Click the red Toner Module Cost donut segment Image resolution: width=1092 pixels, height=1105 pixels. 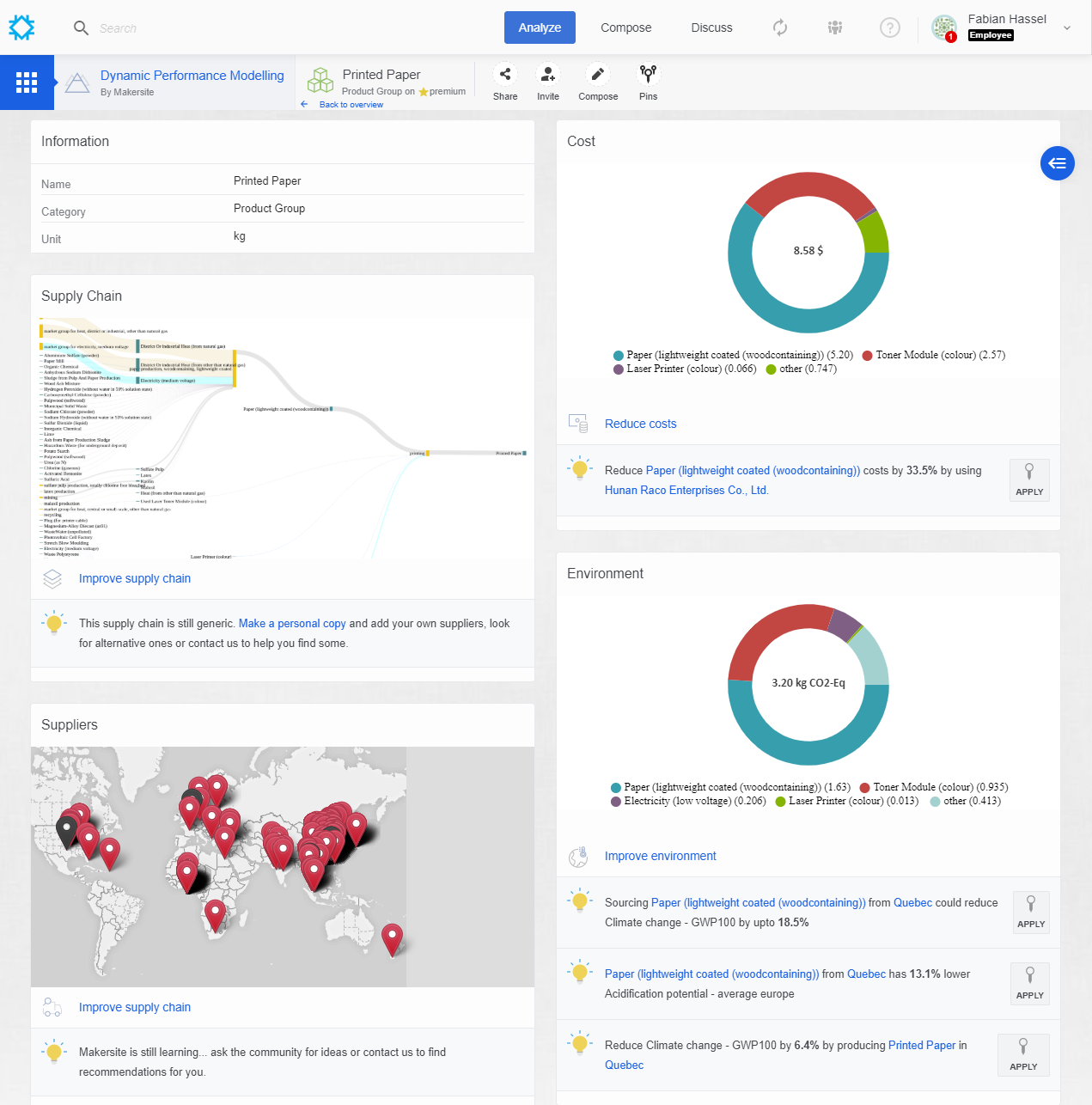pos(808,185)
